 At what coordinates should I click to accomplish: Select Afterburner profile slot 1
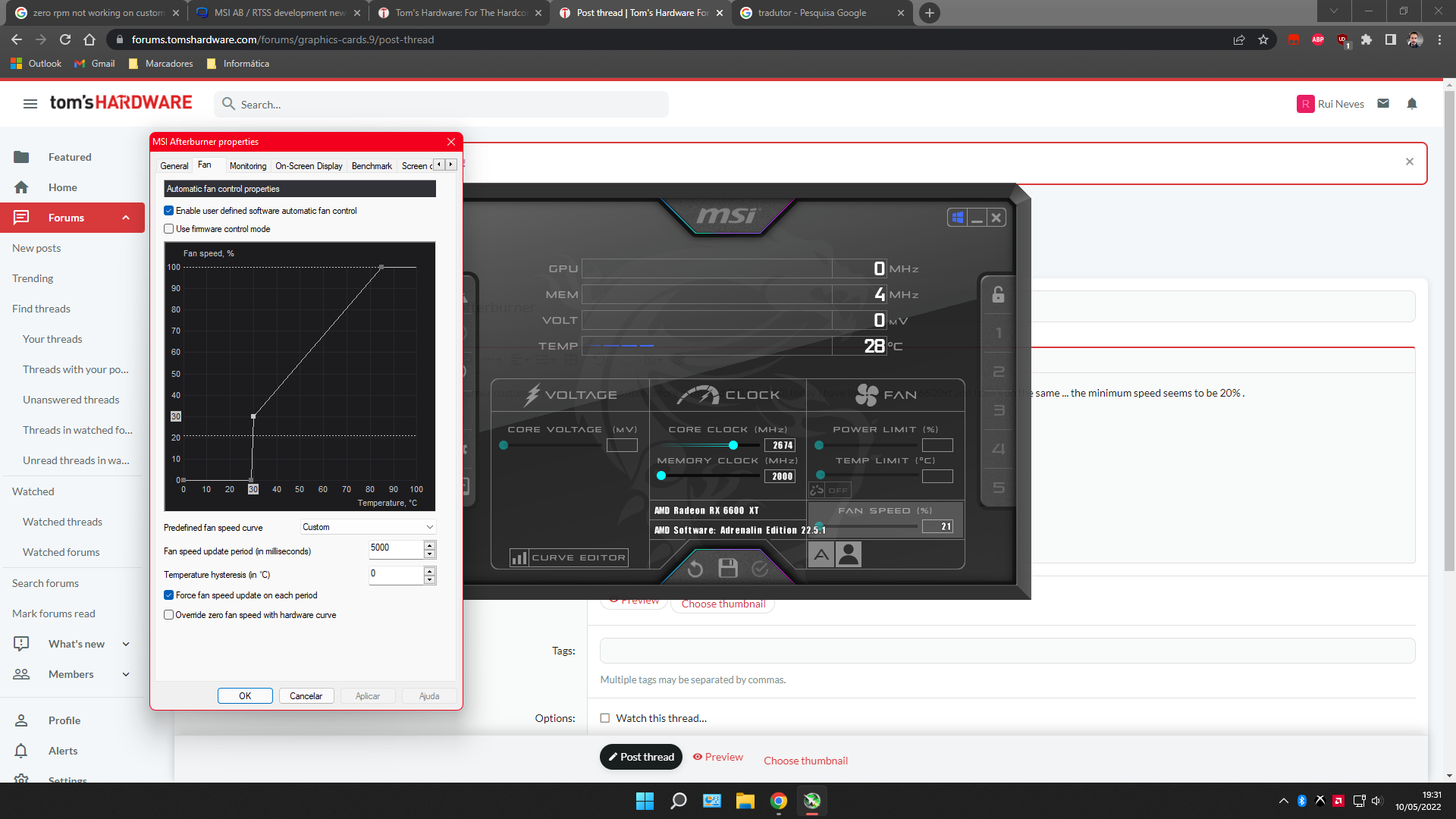[998, 333]
